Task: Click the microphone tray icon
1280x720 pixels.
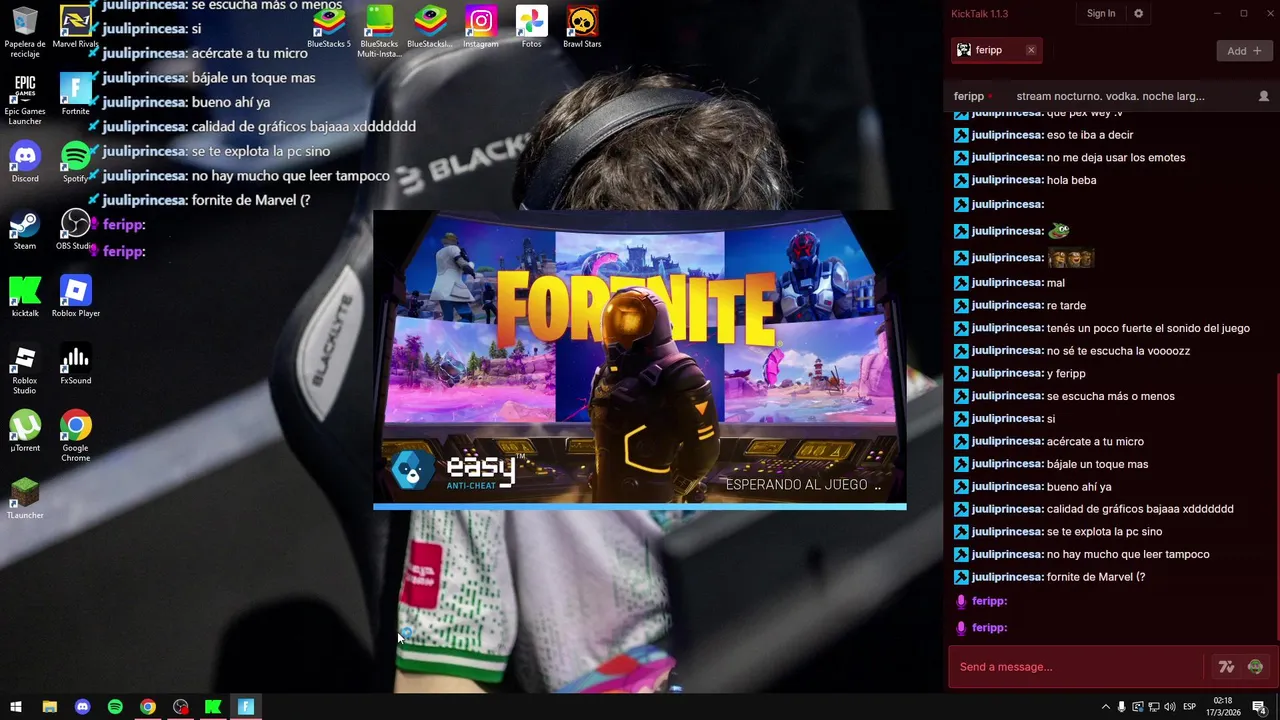Action: click(1121, 707)
